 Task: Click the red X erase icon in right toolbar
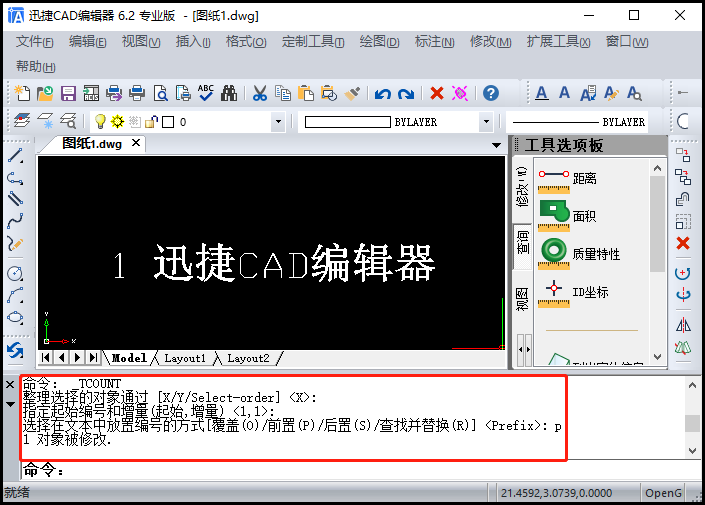(x=683, y=243)
